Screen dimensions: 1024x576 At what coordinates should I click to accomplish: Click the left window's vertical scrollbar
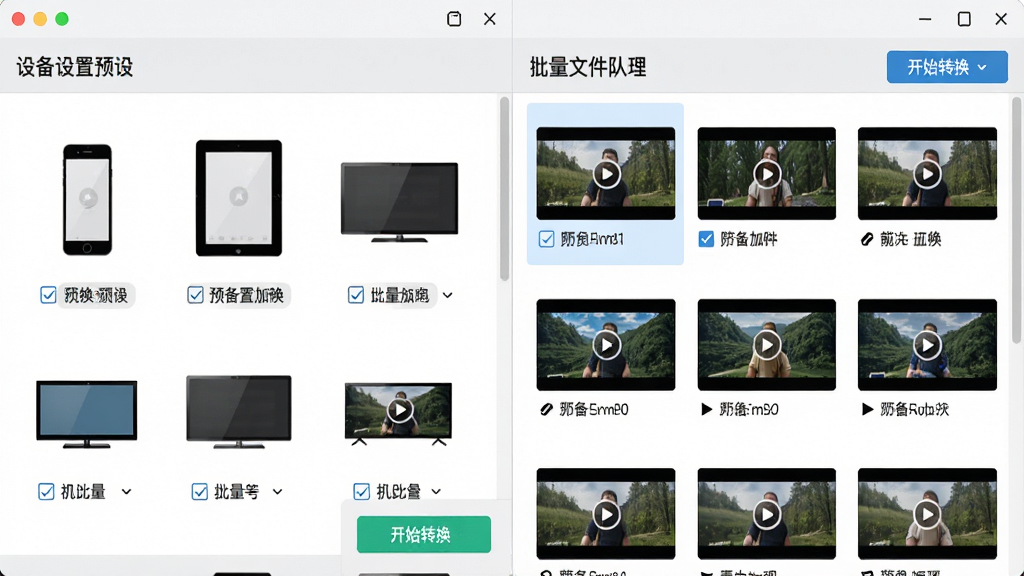(504, 189)
